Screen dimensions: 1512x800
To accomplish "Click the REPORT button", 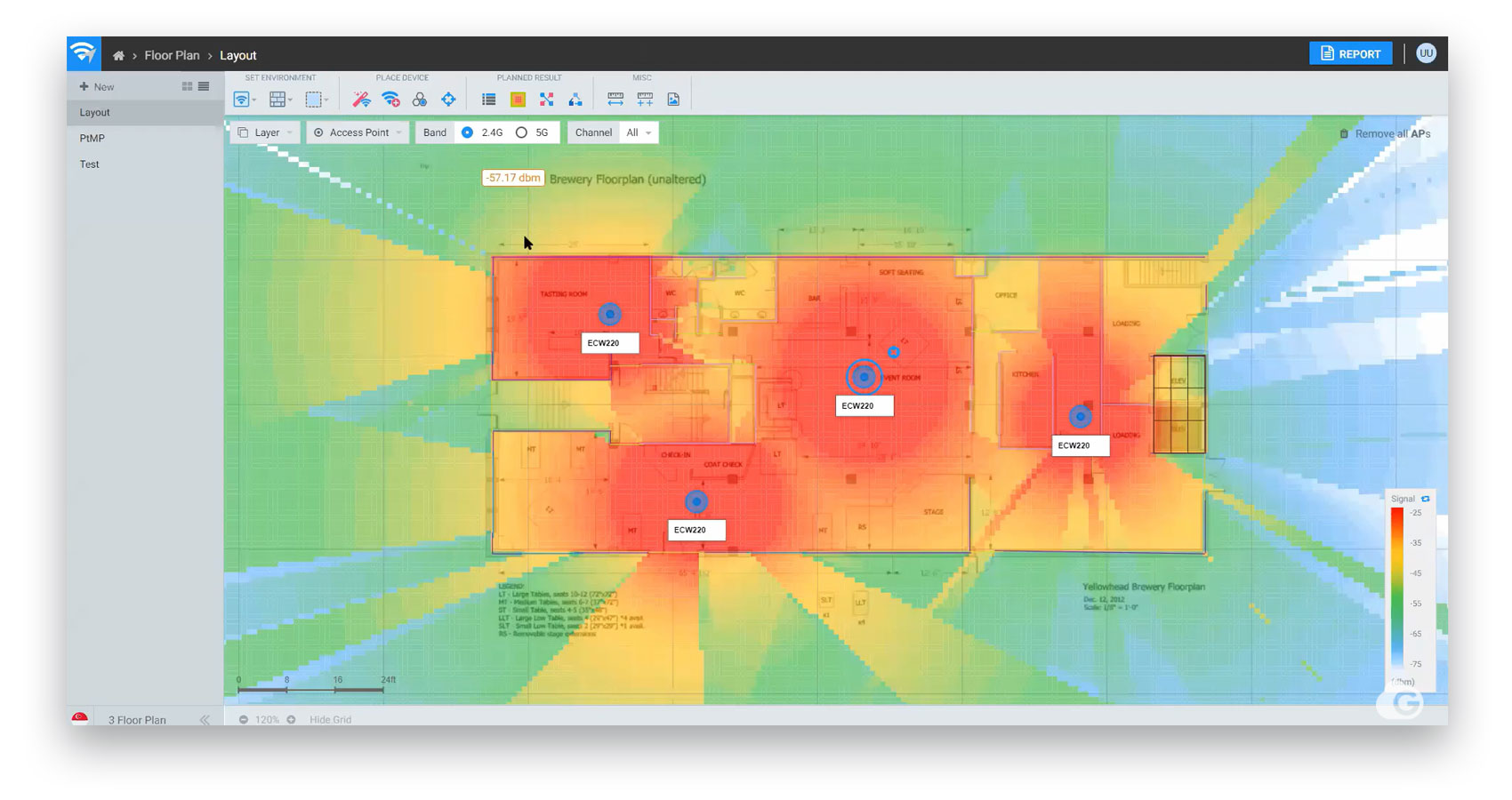I will coord(1350,54).
